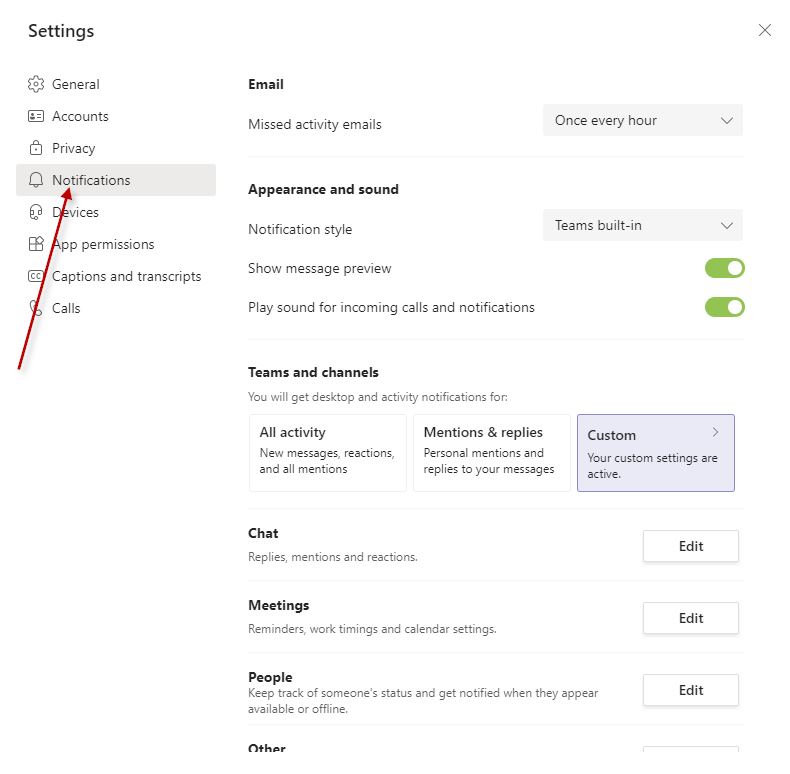Viewport: 790px width, 774px height.
Task: Click the Privacy lock icon
Action: coord(36,148)
